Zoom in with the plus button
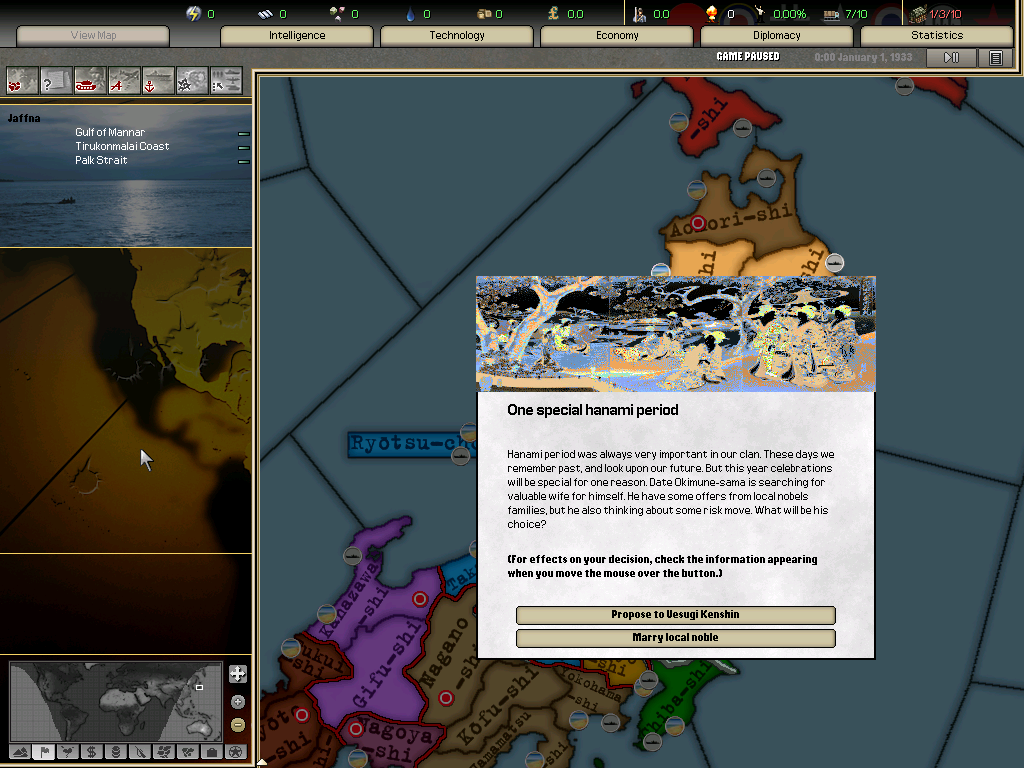1024x768 pixels. tap(238, 701)
